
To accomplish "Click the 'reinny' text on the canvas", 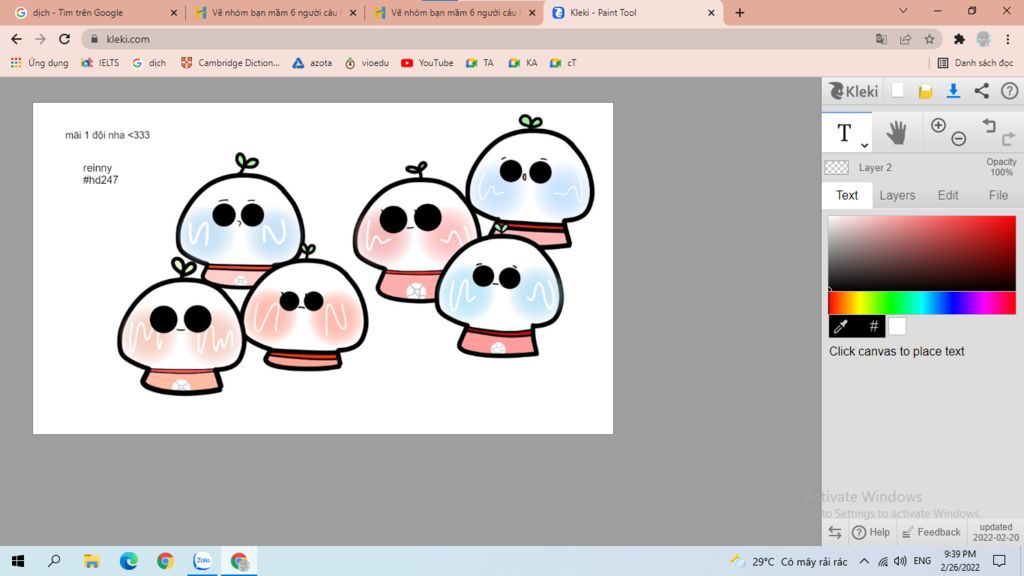I will (x=97, y=168).
